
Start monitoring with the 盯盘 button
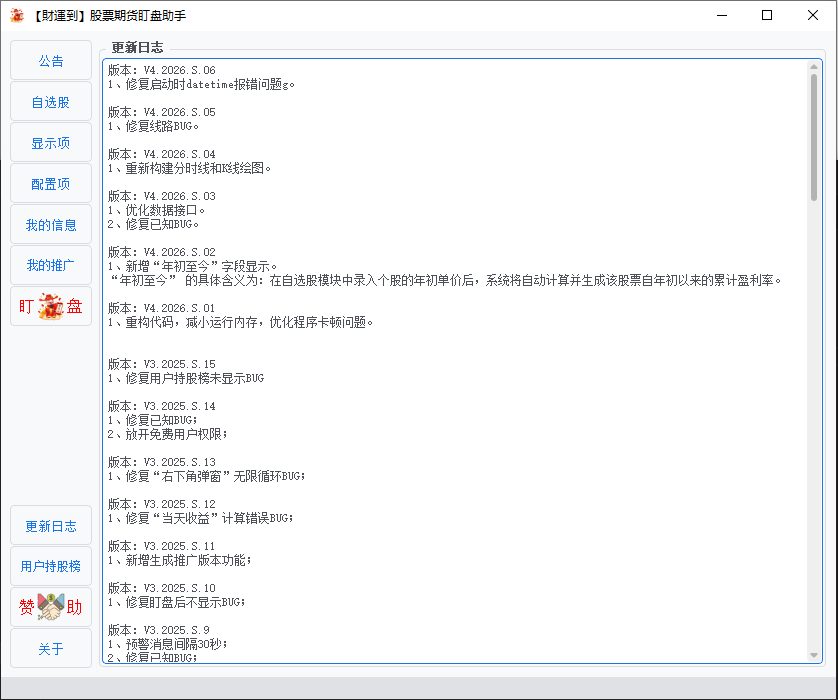[50, 306]
